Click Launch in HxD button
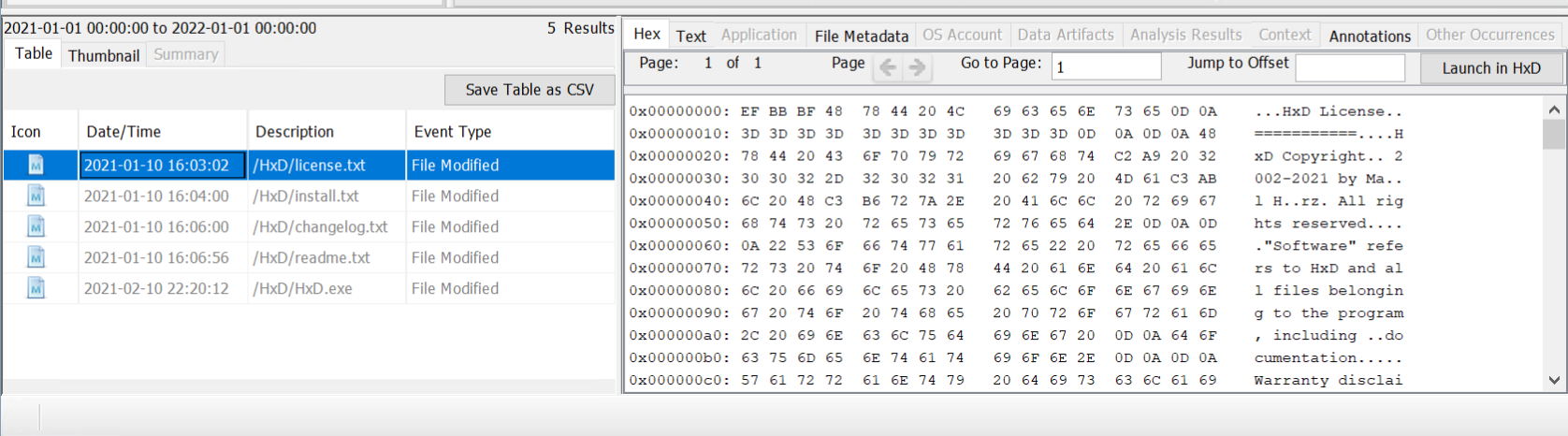The height and width of the screenshot is (436, 1568). (x=1491, y=68)
